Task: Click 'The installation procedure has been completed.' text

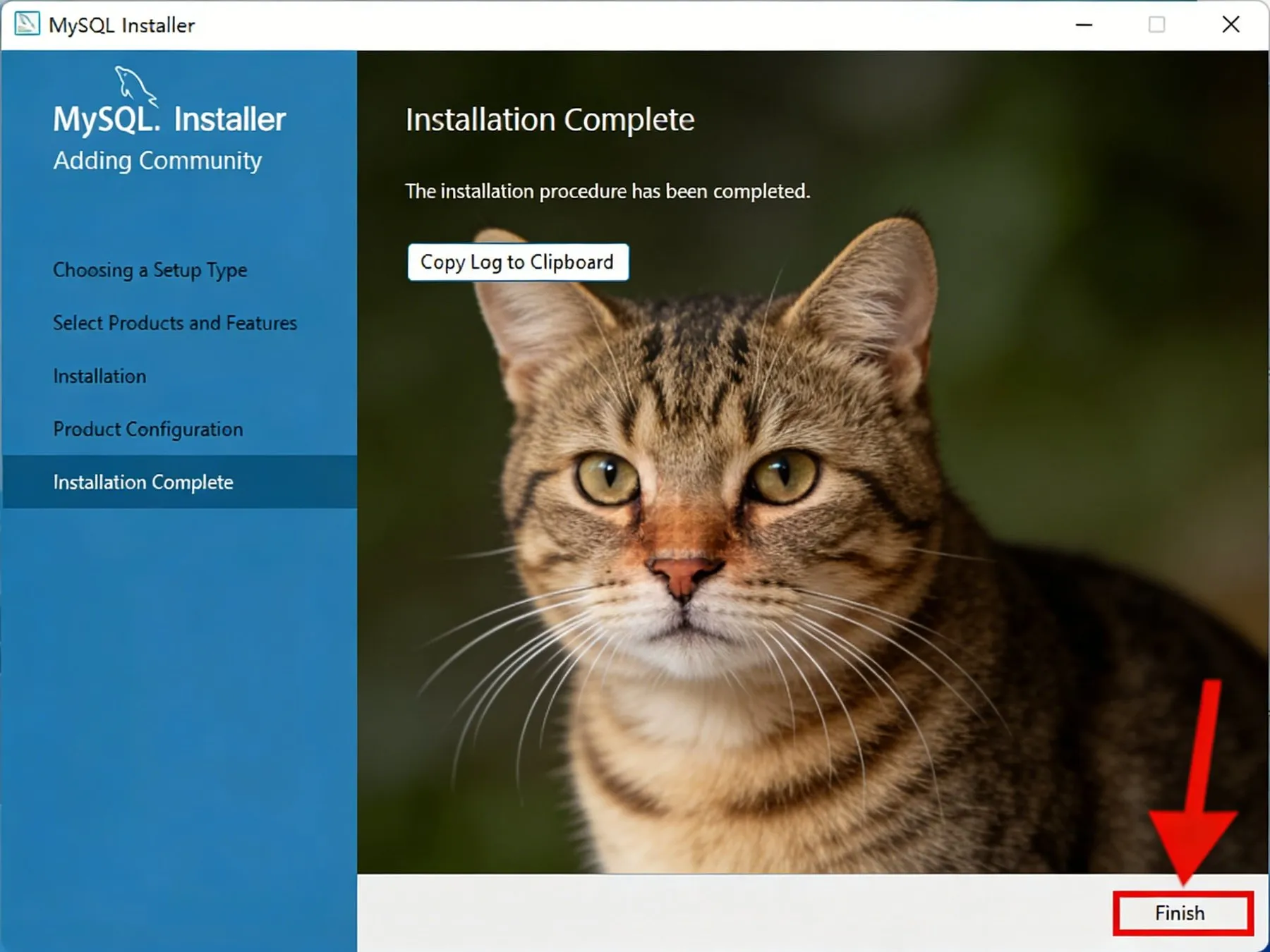Action: (x=607, y=191)
